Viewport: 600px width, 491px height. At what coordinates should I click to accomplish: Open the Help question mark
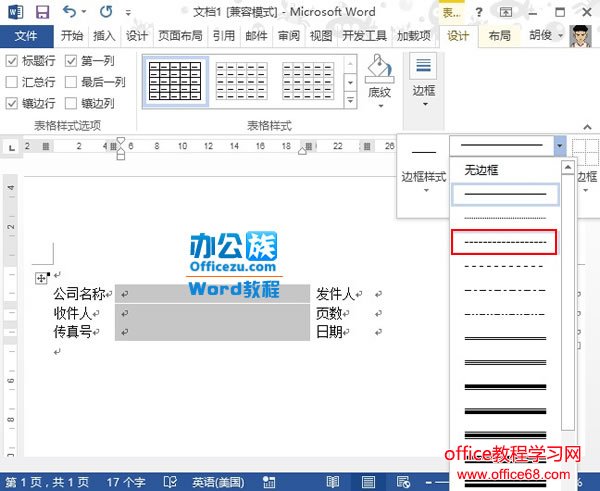point(479,13)
